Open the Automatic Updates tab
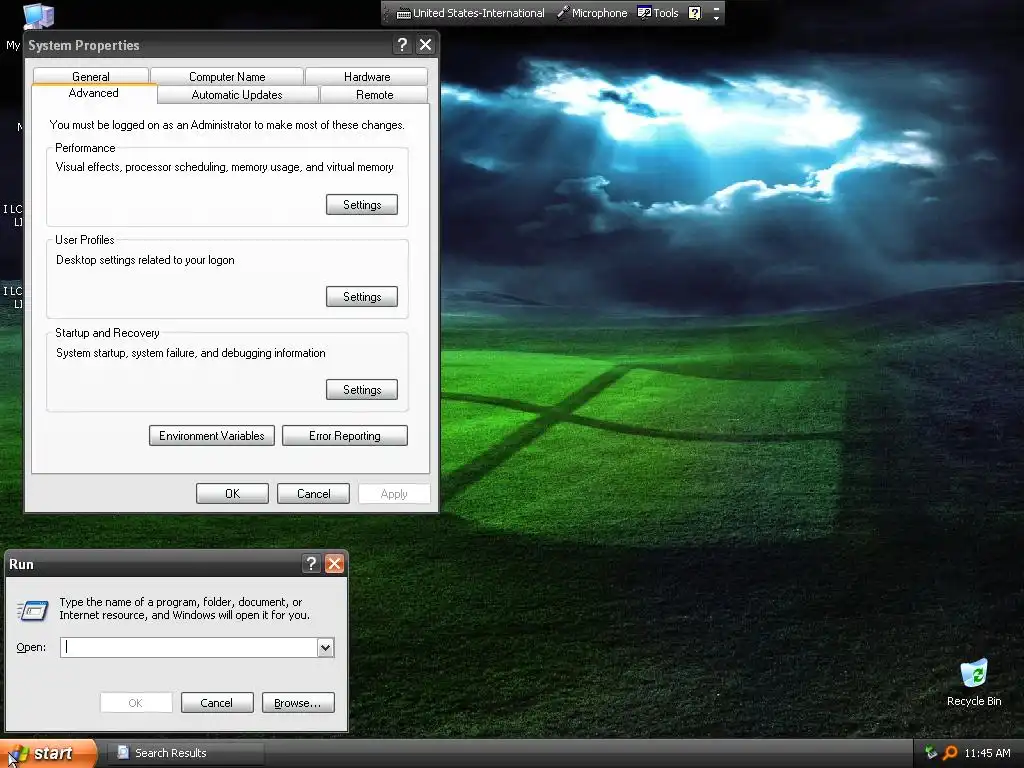Viewport: 1024px width, 768px height. point(237,95)
